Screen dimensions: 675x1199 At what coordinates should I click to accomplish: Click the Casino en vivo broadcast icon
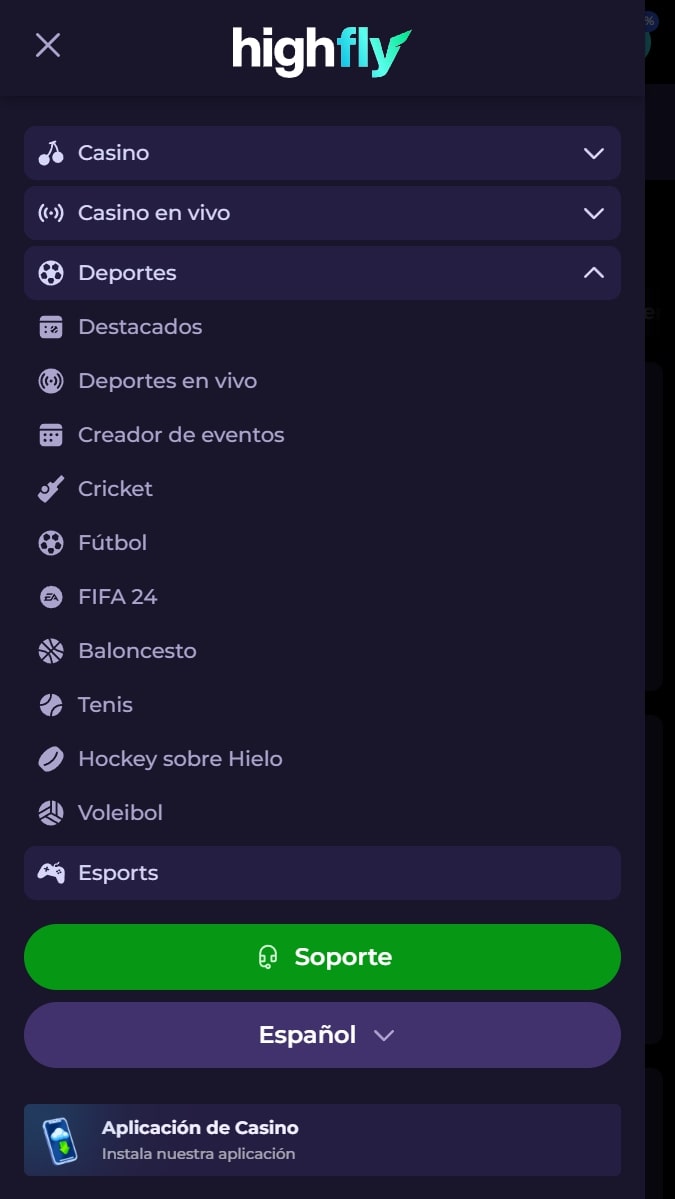(50, 213)
